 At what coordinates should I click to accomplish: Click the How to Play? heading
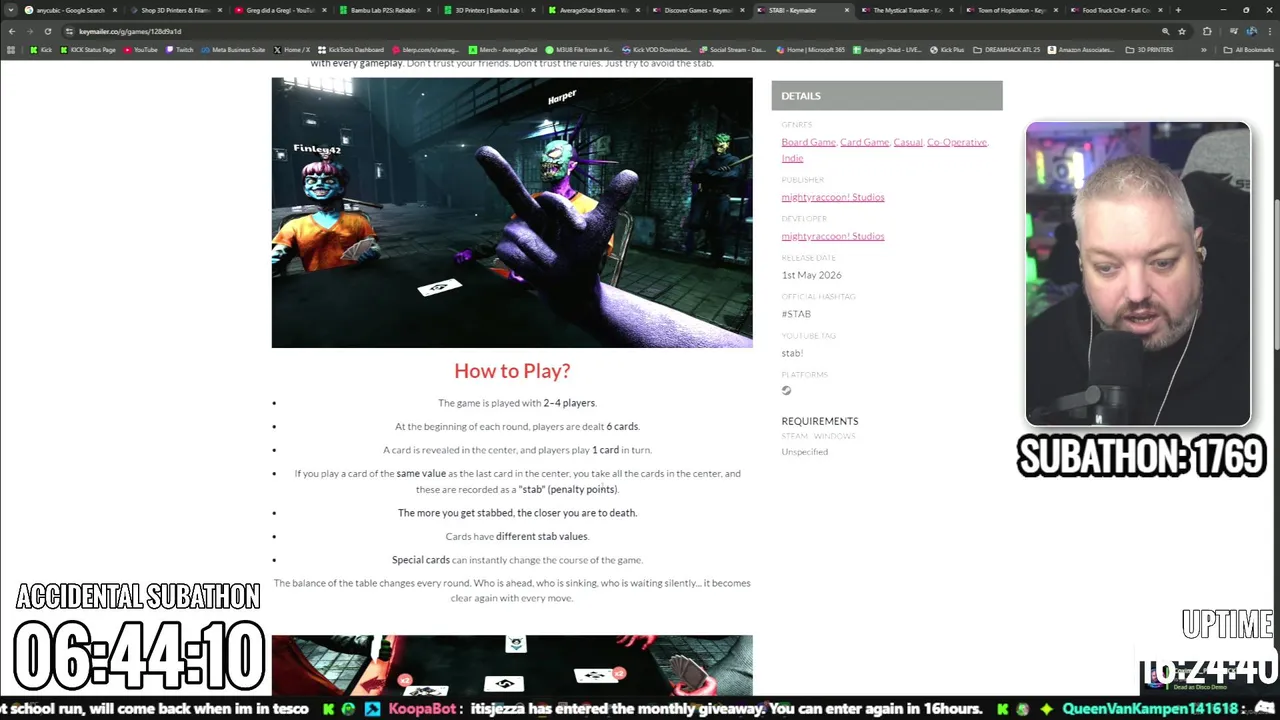tap(512, 371)
